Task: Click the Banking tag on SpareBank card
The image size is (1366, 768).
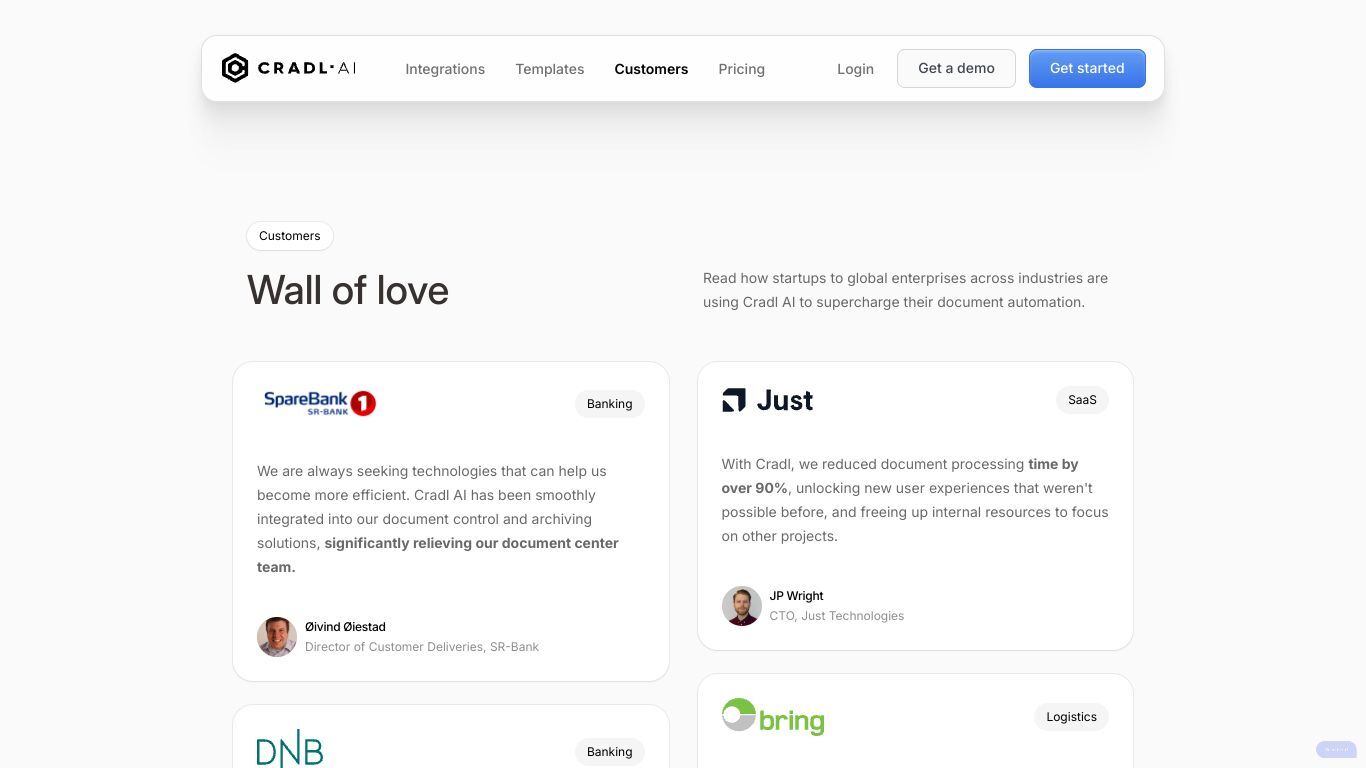Action: 609,404
